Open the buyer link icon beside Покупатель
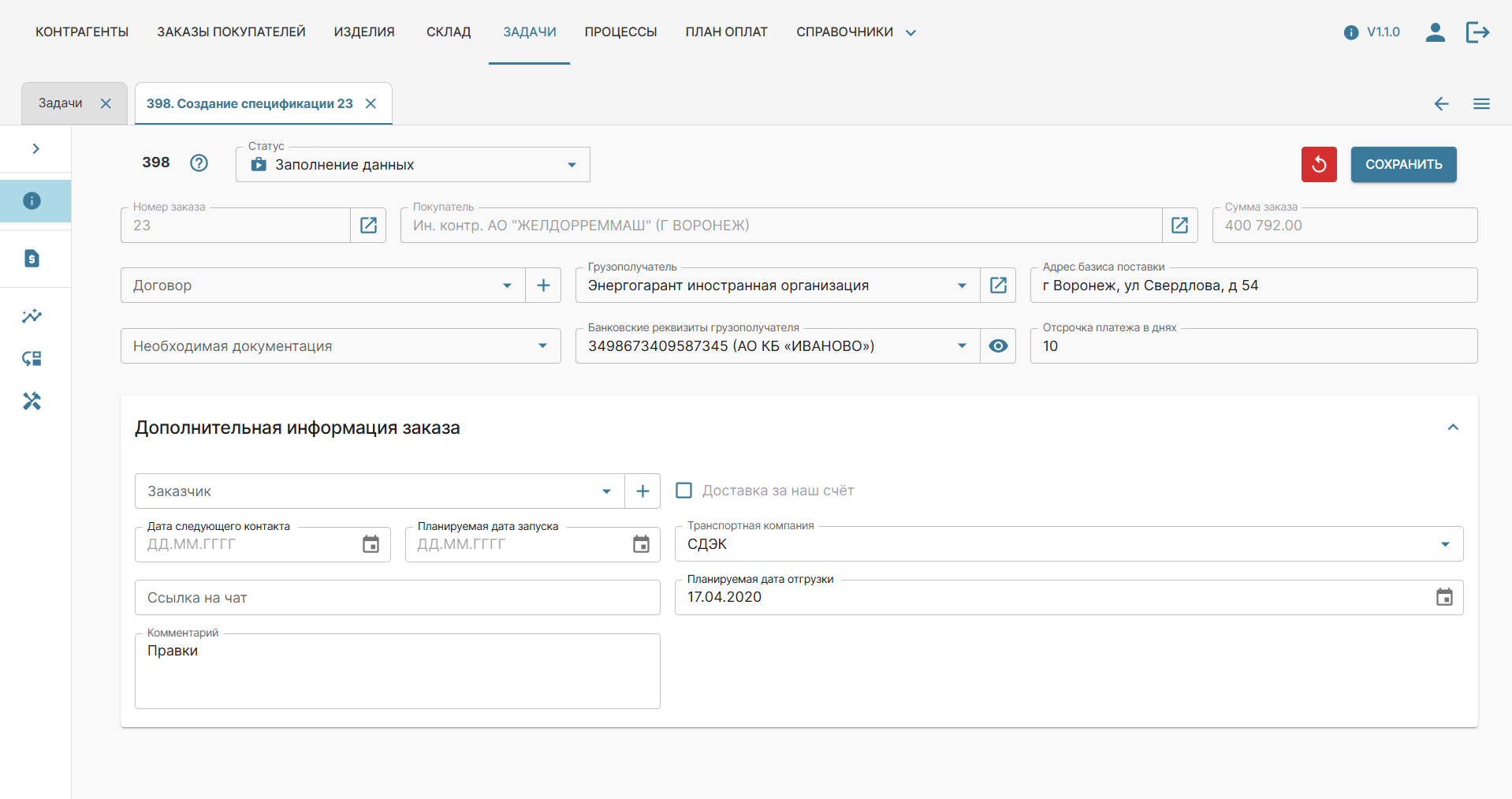Viewport: 1512px width, 799px height. point(1179,226)
